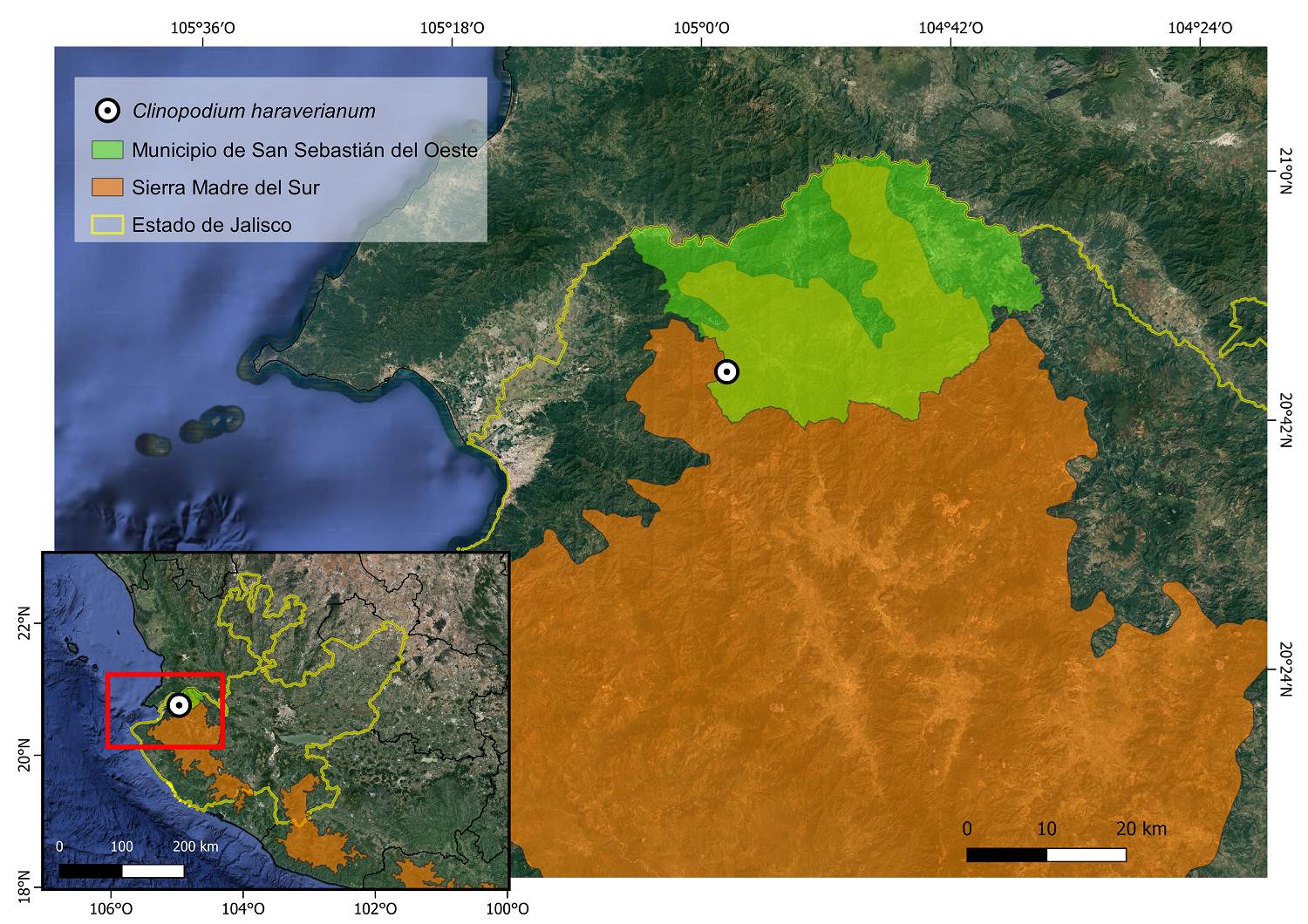The image size is (1308, 924).
Task: Click the inset map's 200 km scale label
Action: (195, 846)
